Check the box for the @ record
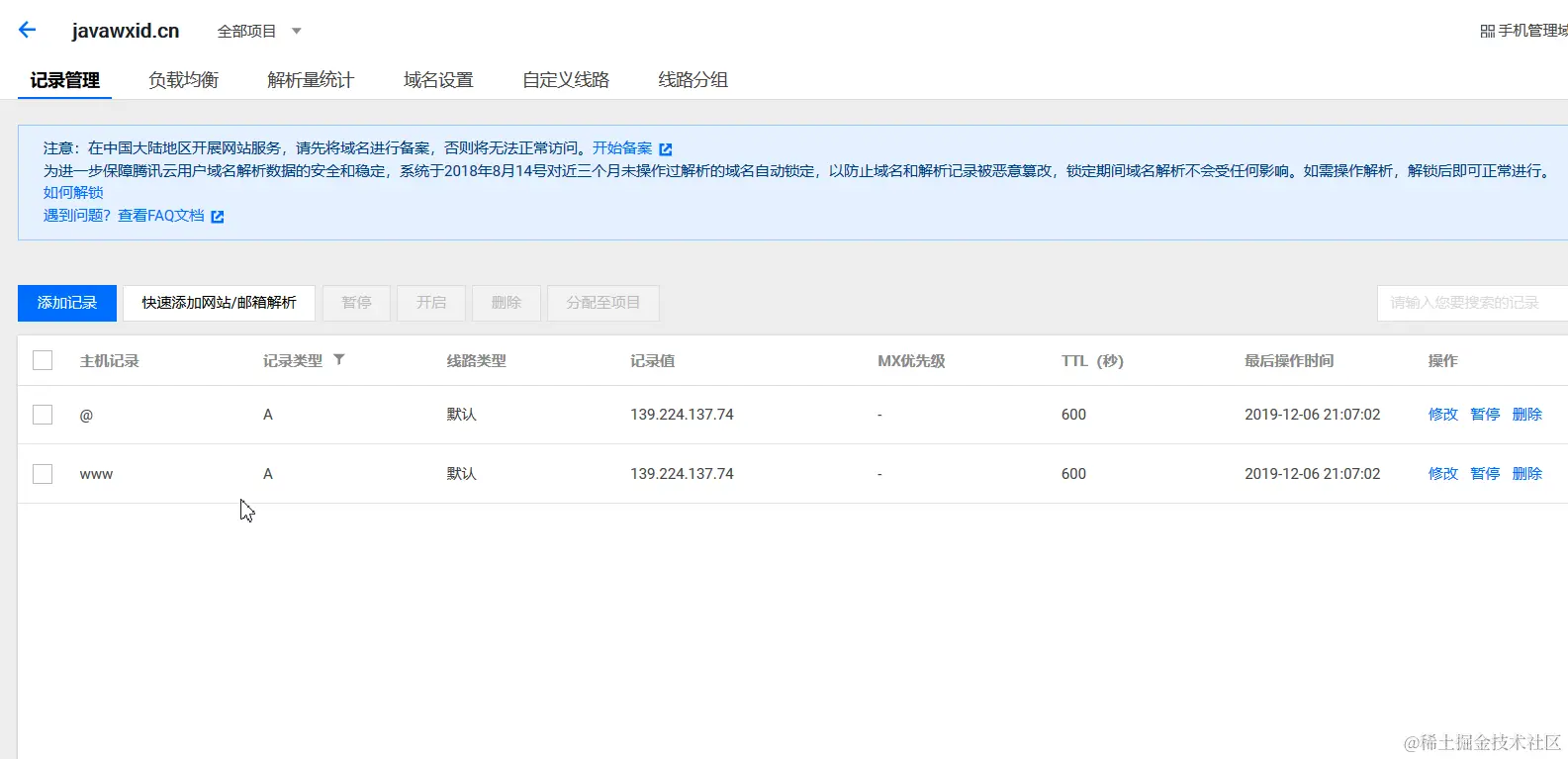Screen dimensions: 1568x759 point(43,415)
